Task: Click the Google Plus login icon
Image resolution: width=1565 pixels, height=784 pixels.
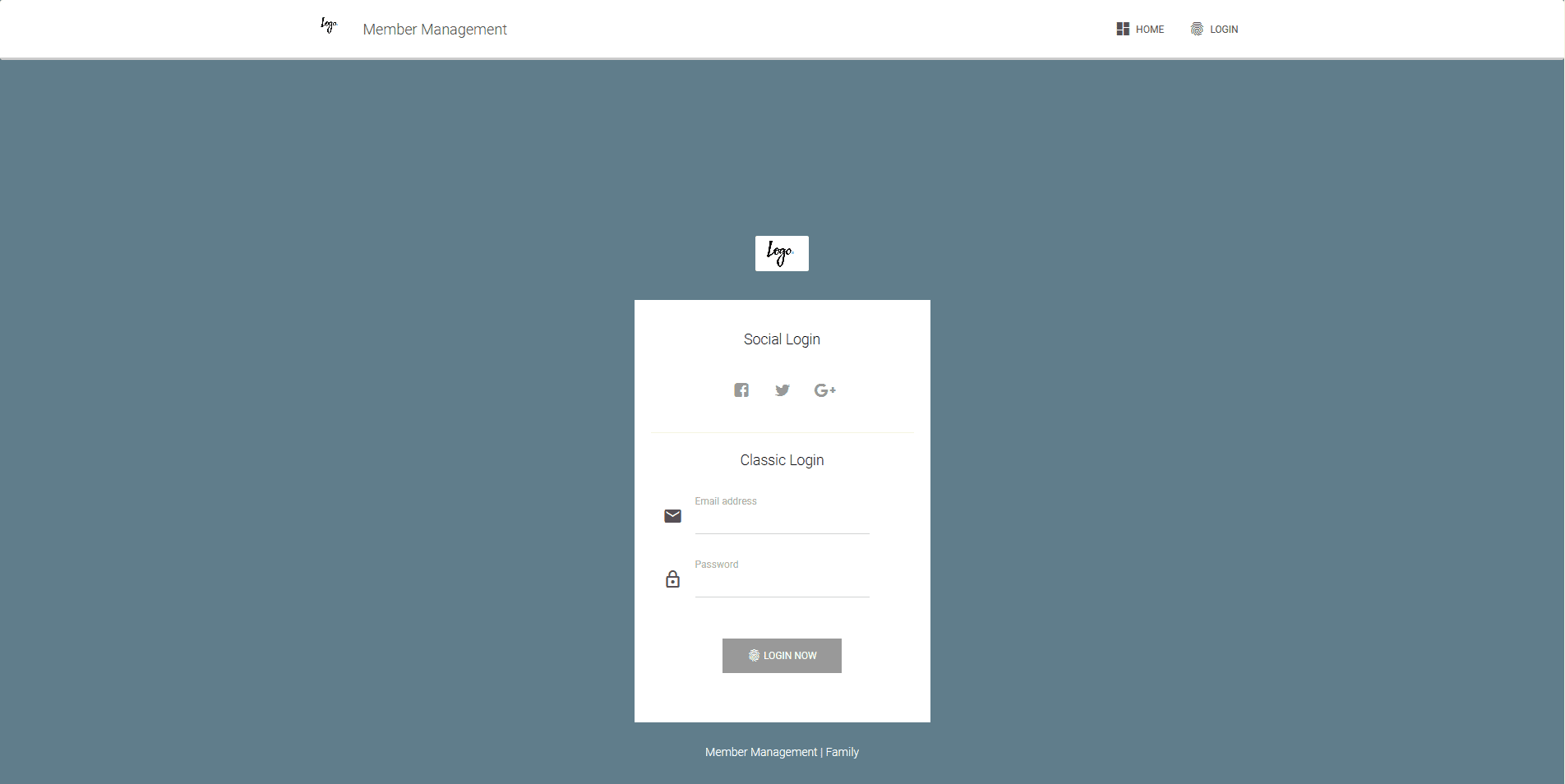Action: 825,390
